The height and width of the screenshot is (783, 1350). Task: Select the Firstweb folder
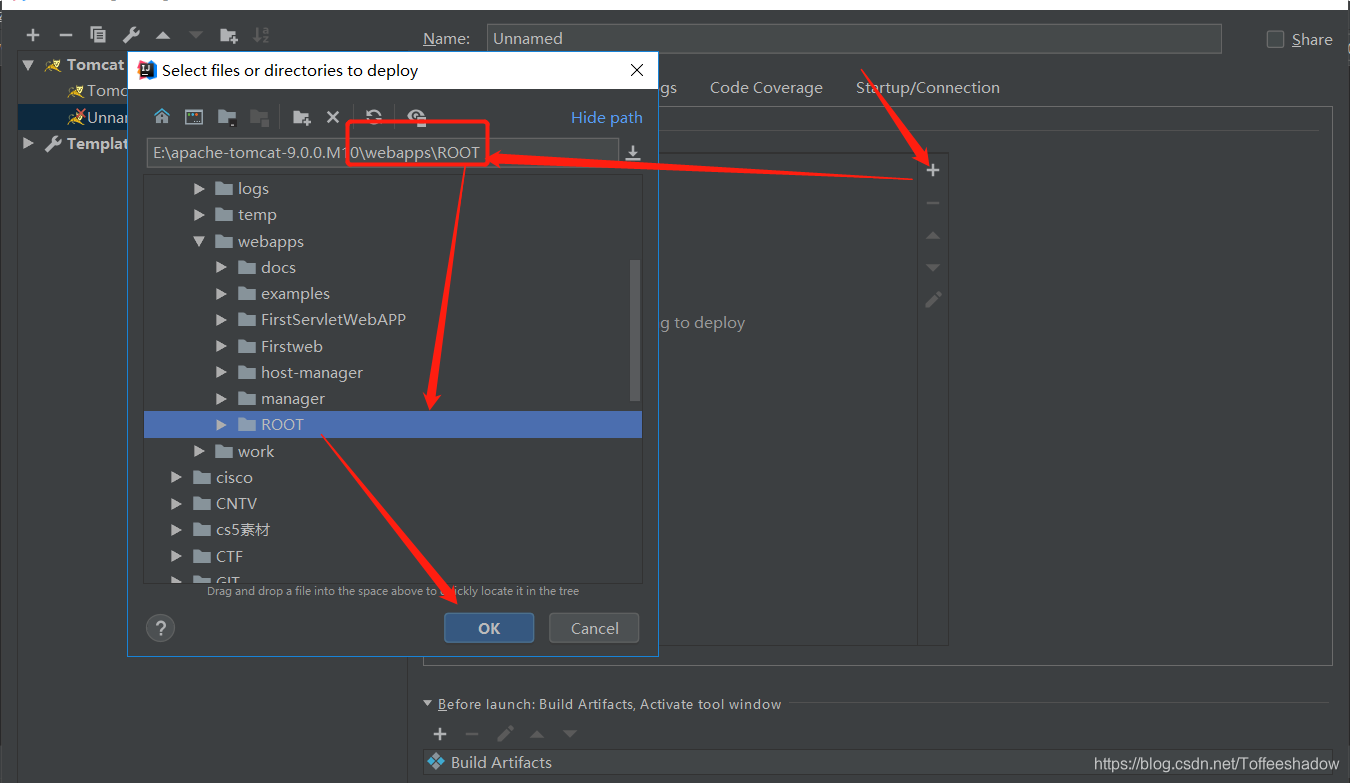coord(292,346)
